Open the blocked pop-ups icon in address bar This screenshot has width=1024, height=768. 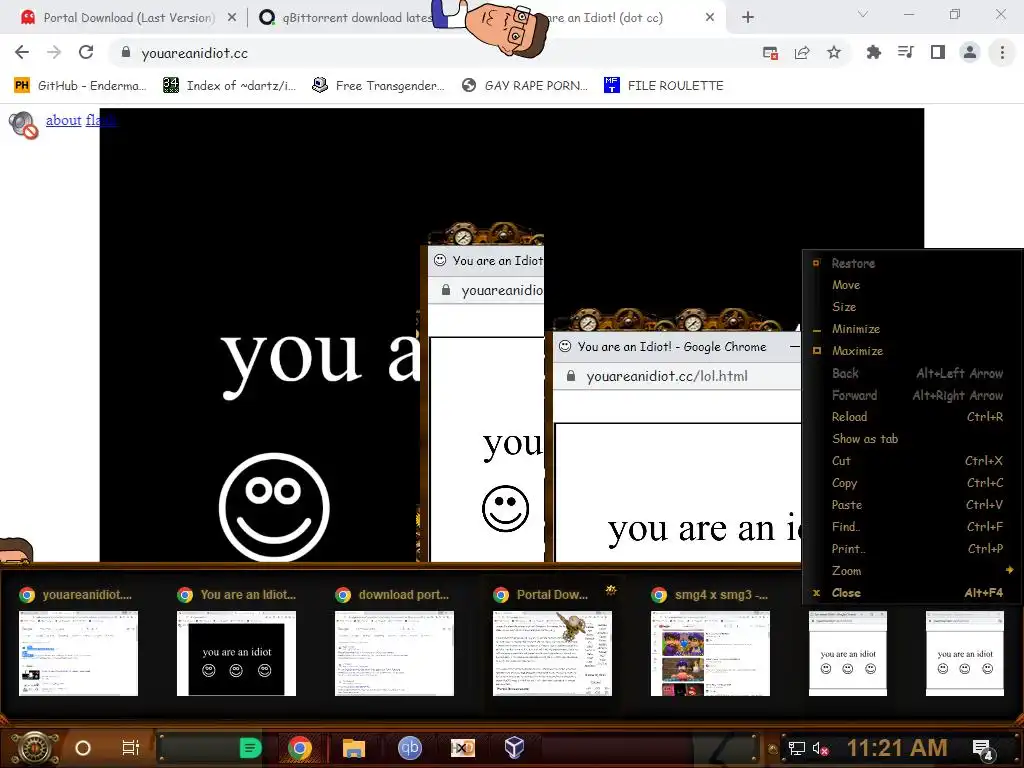tap(771, 53)
